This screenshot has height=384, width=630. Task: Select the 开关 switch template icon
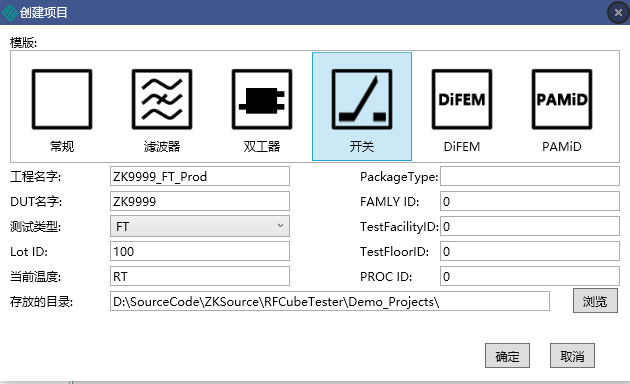tap(362, 99)
